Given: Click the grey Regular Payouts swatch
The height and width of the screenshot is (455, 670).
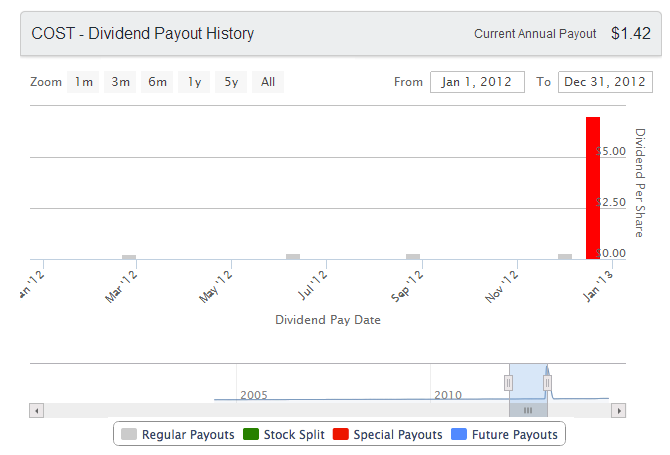Looking at the screenshot, I should click(129, 434).
